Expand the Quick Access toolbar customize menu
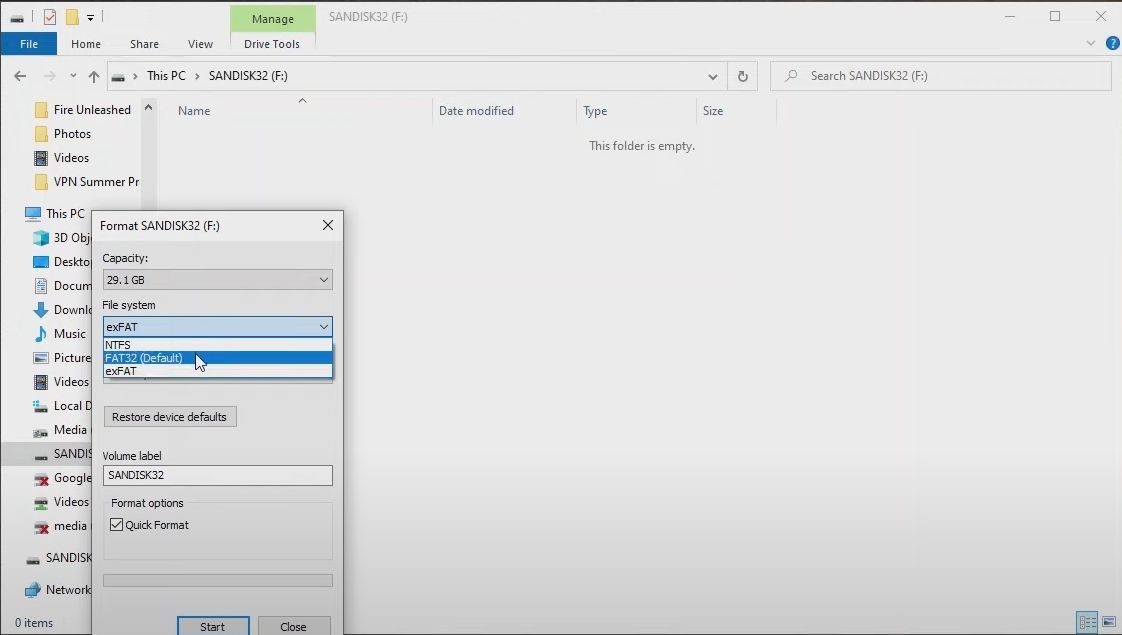The image size is (1122, 635). coord(89,17)
